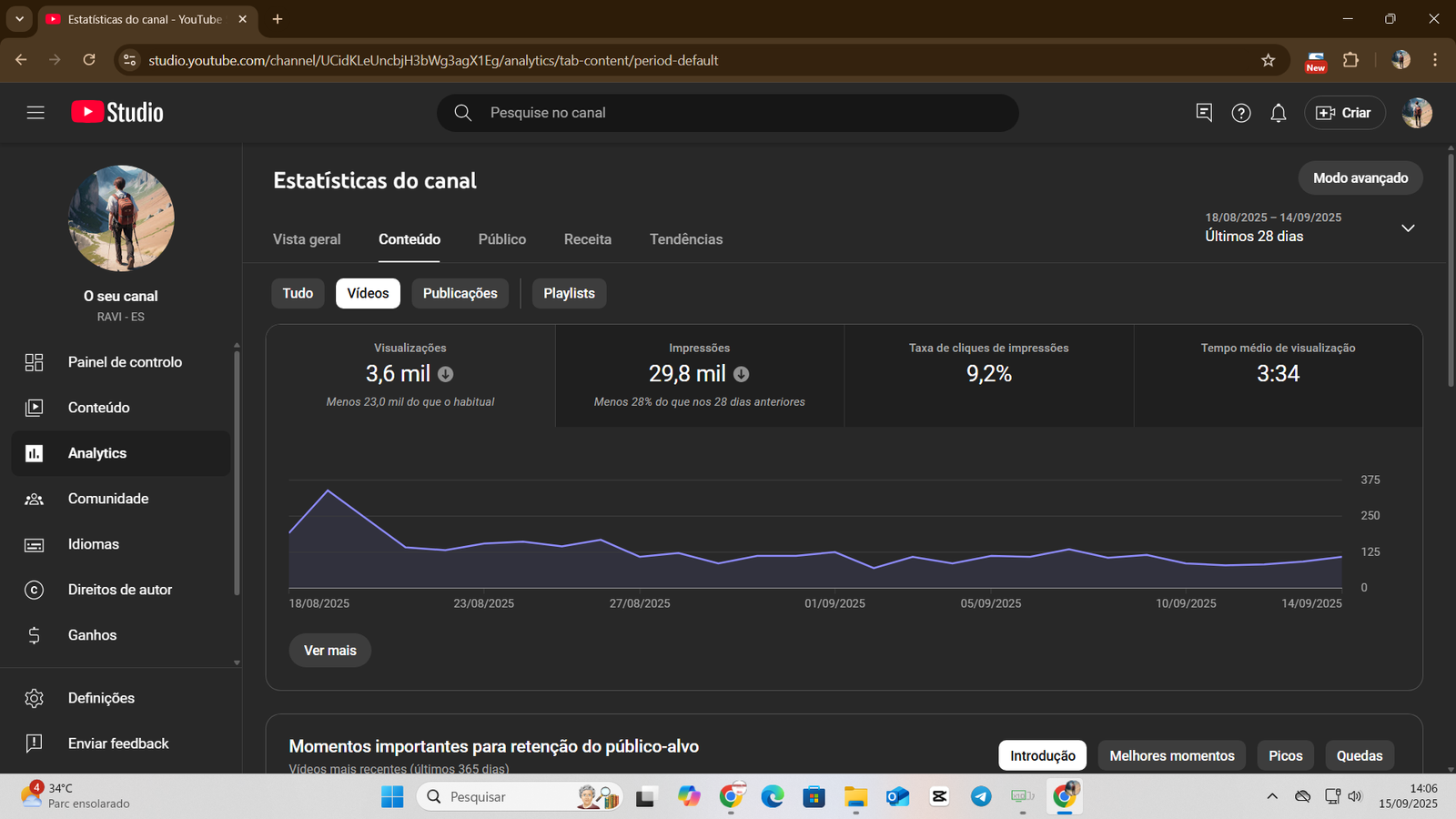Click the YouTube Studio logo

click(x=117, y=113)
